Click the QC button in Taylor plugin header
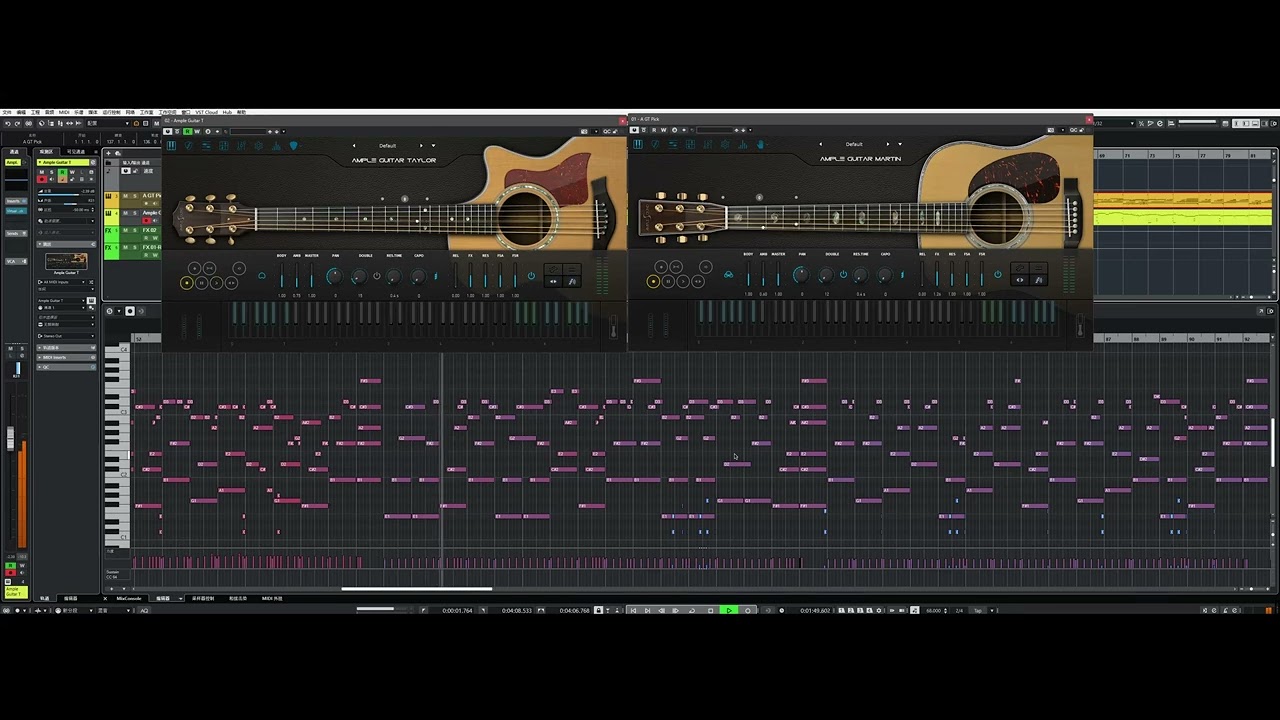The image size is (1280, 720). tap(607, 131)
